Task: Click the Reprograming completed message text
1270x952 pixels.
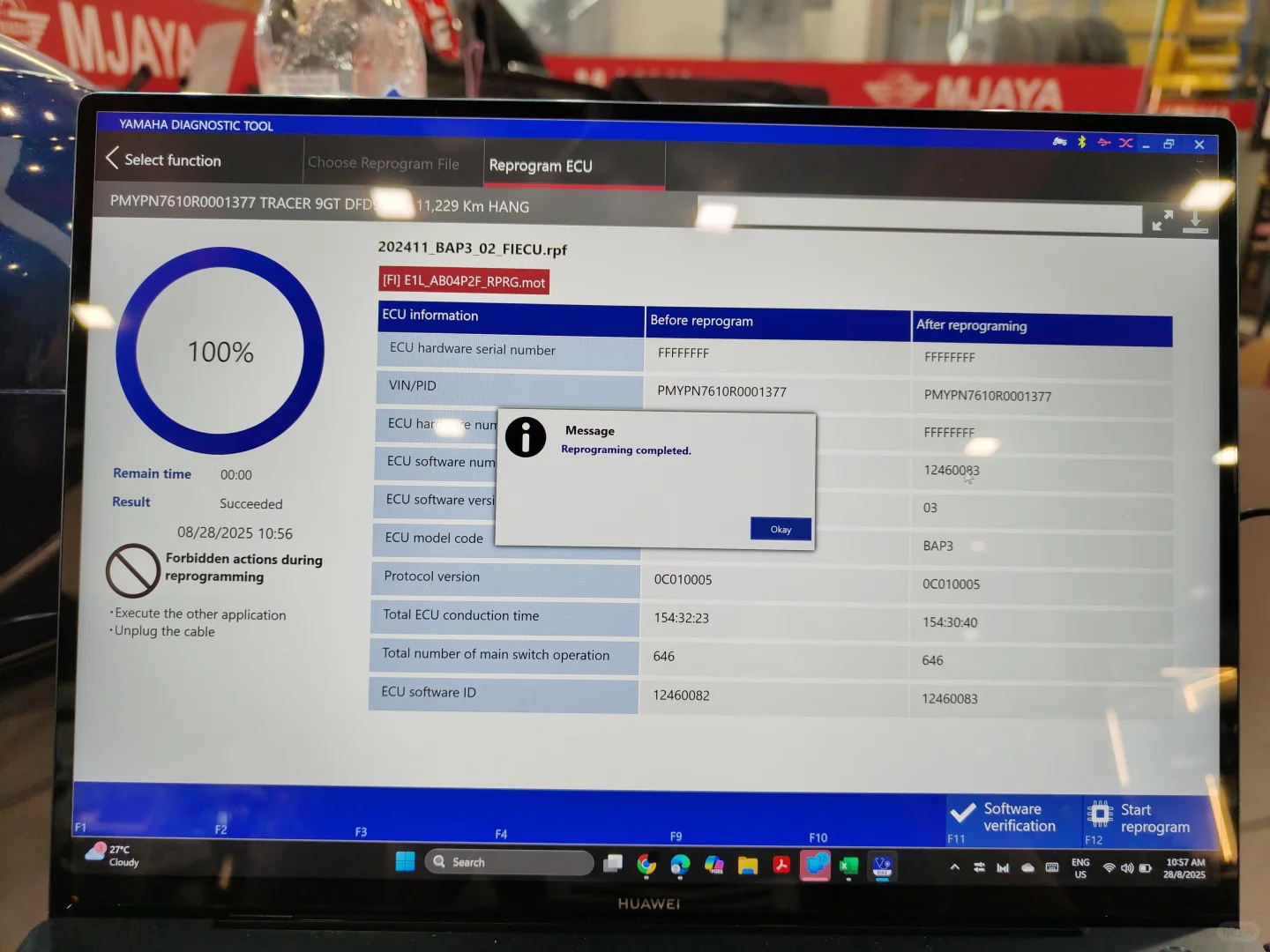Action: [x=626, y=450]
